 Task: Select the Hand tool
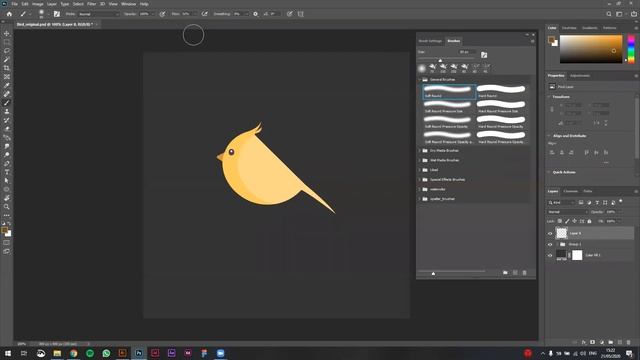[7, 198]
